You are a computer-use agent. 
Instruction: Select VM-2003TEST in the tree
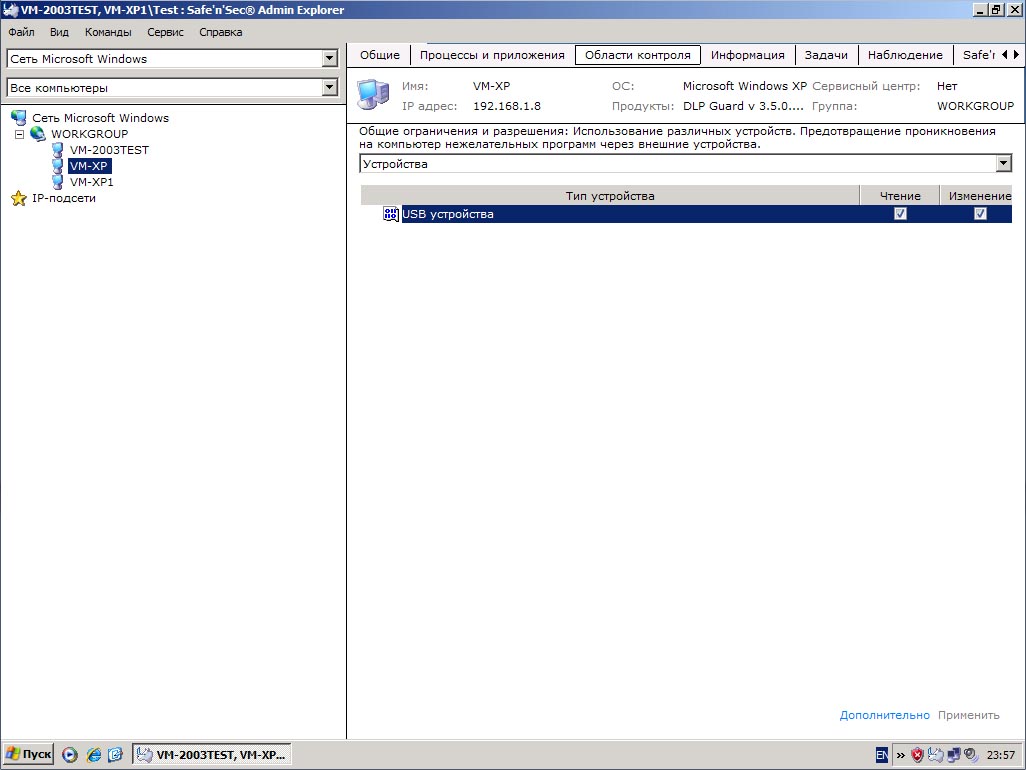pyautogui.click(x=109, y=150)
